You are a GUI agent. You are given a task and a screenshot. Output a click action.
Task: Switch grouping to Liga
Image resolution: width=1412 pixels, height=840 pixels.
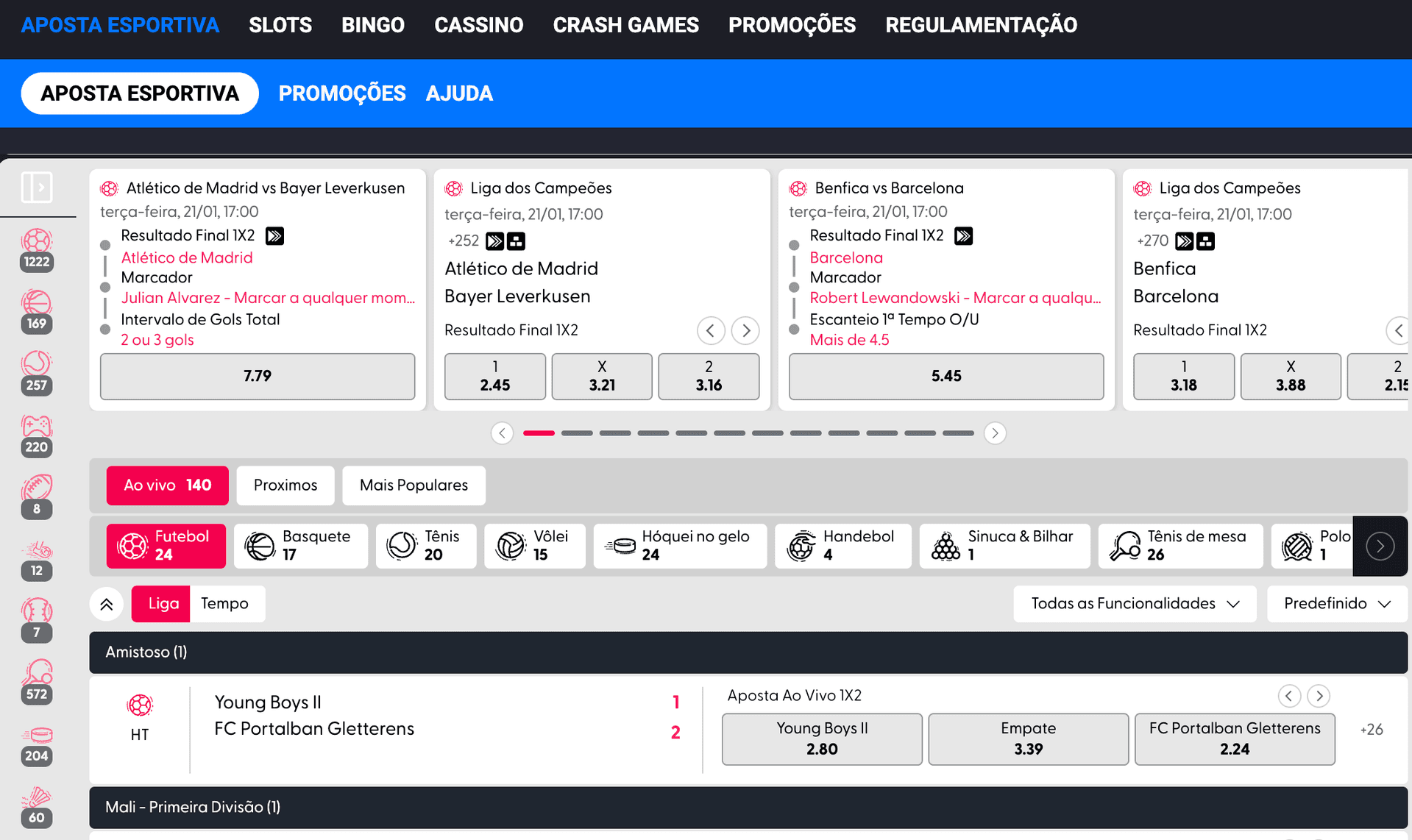161,604
